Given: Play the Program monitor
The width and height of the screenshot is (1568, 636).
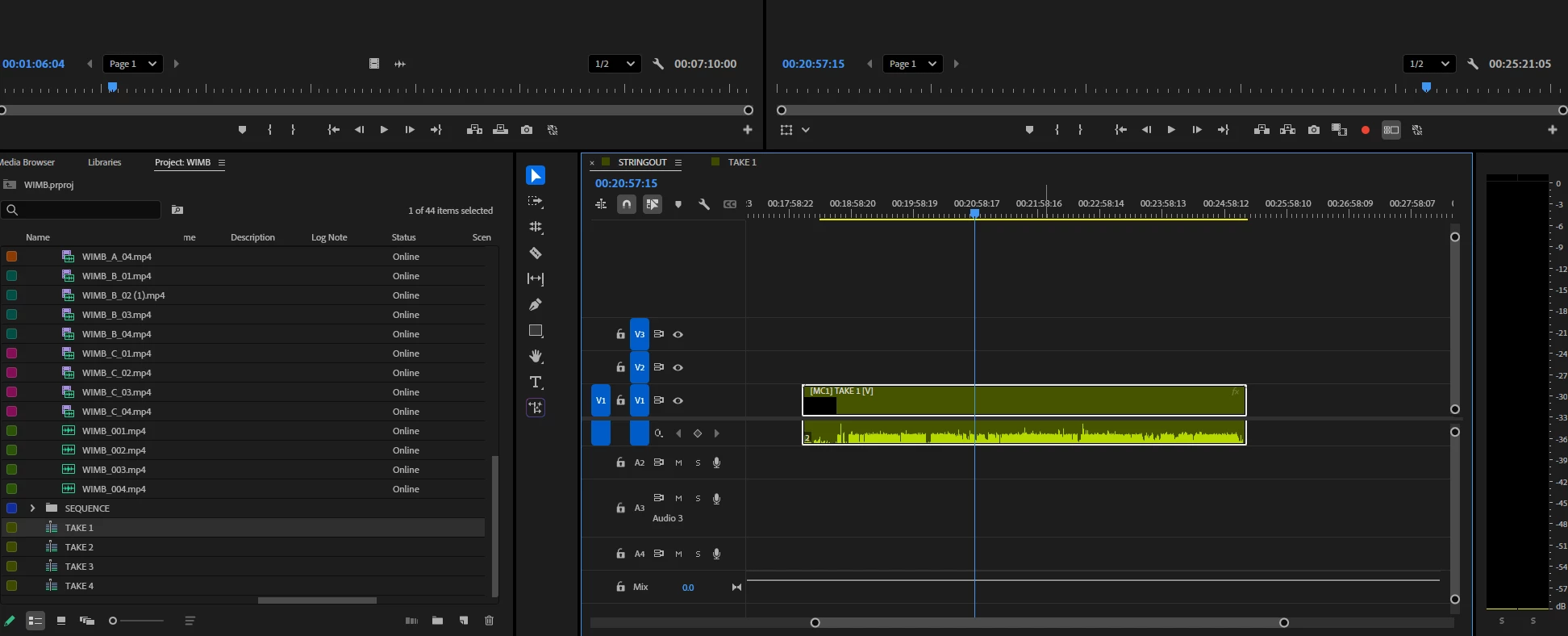Looking at the screenshot, I should pyautogui.click(x=1171, y=130).
